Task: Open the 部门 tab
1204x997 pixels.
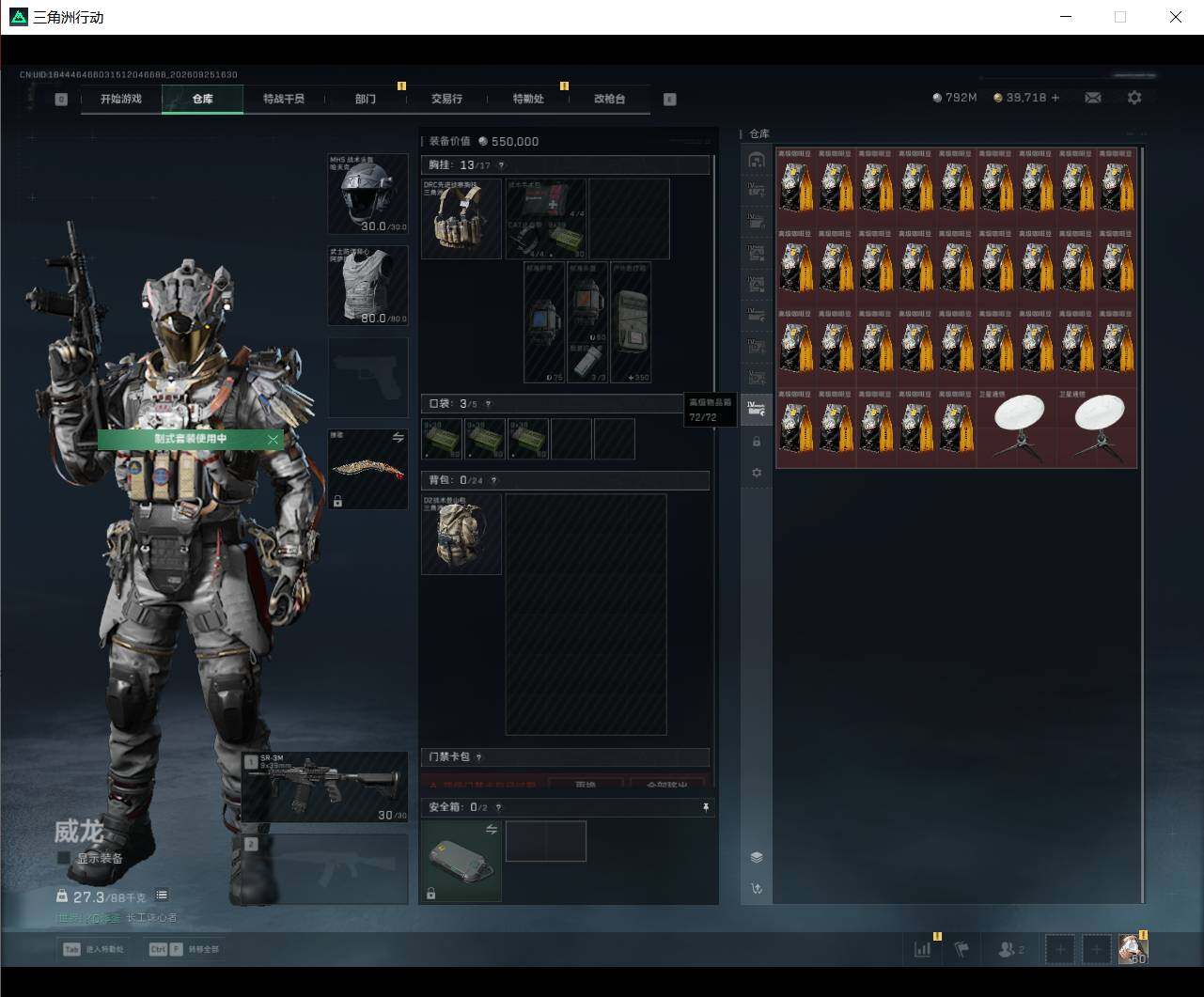Action: coord(366,99)
